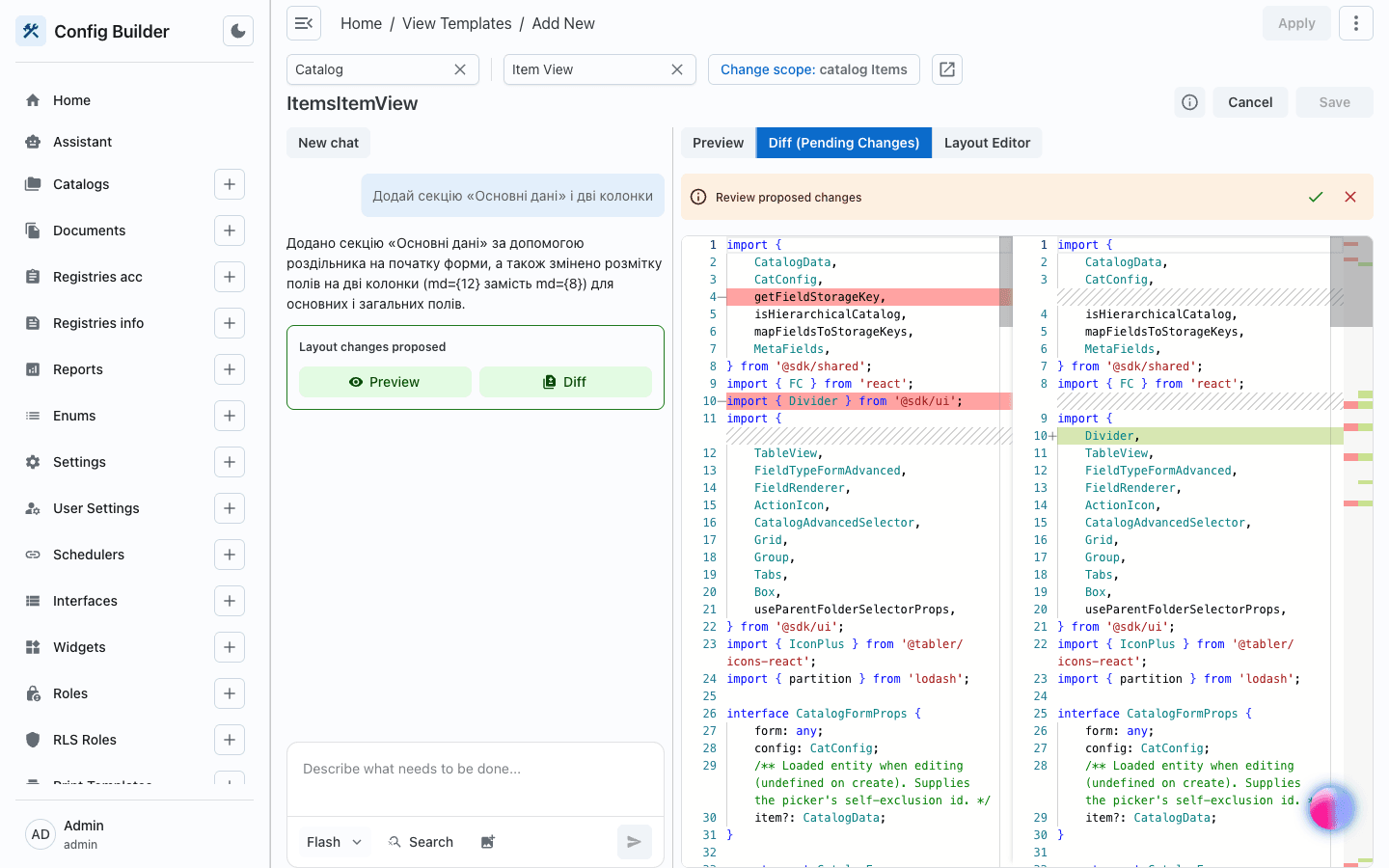Clear the Catalog field
Viewport: 1389px width, 868px height.
(460, 69)
